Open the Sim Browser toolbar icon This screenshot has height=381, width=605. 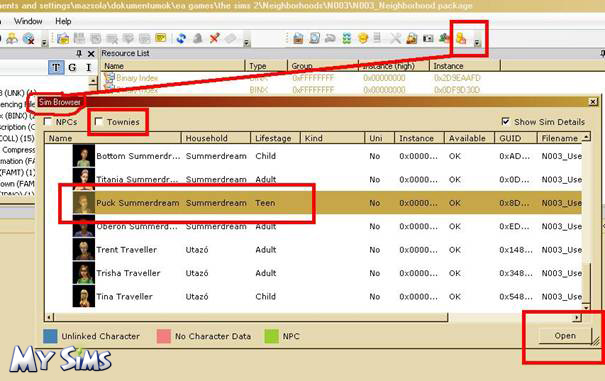coord(461,38)
